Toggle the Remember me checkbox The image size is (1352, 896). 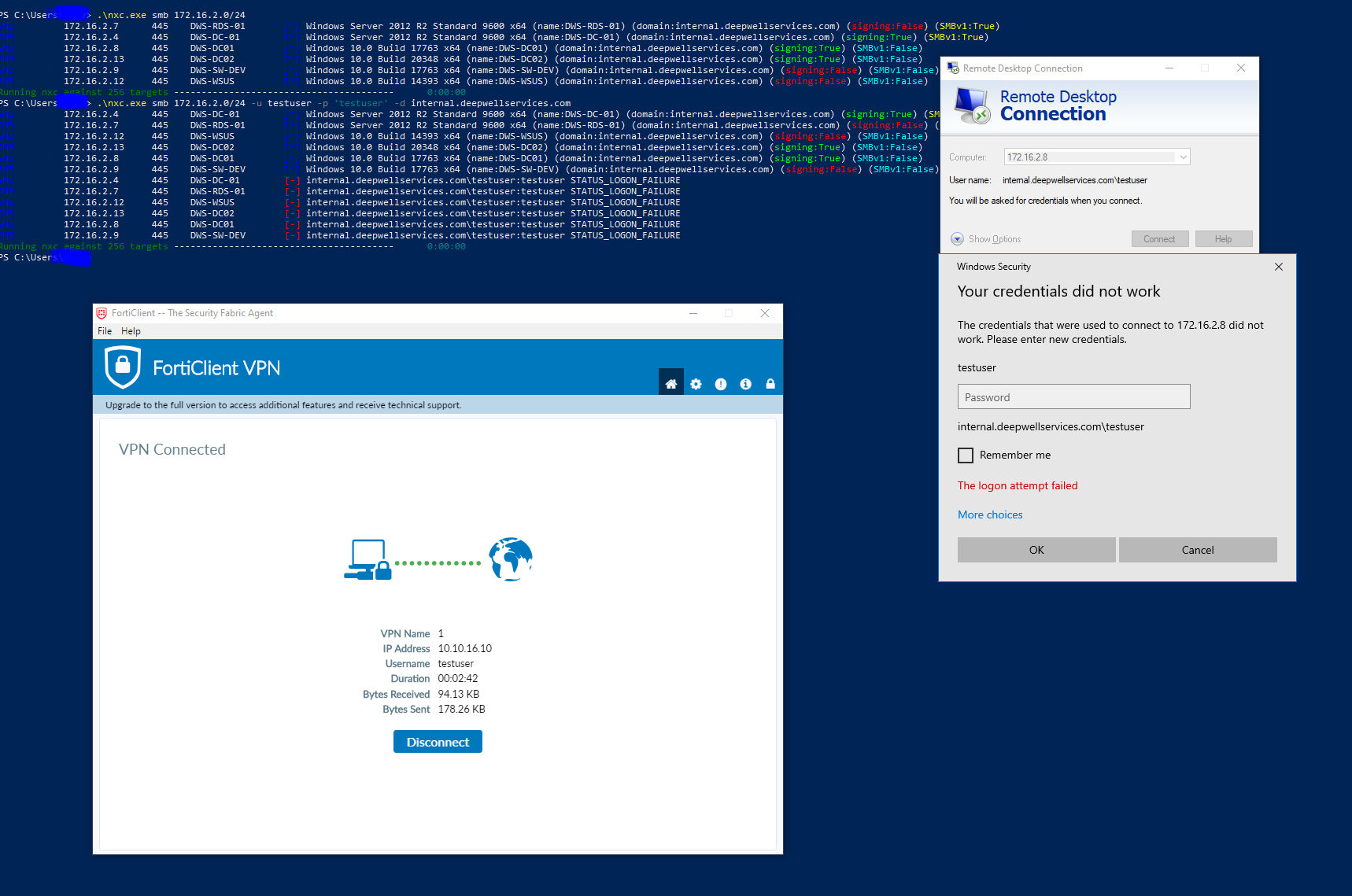966,455
